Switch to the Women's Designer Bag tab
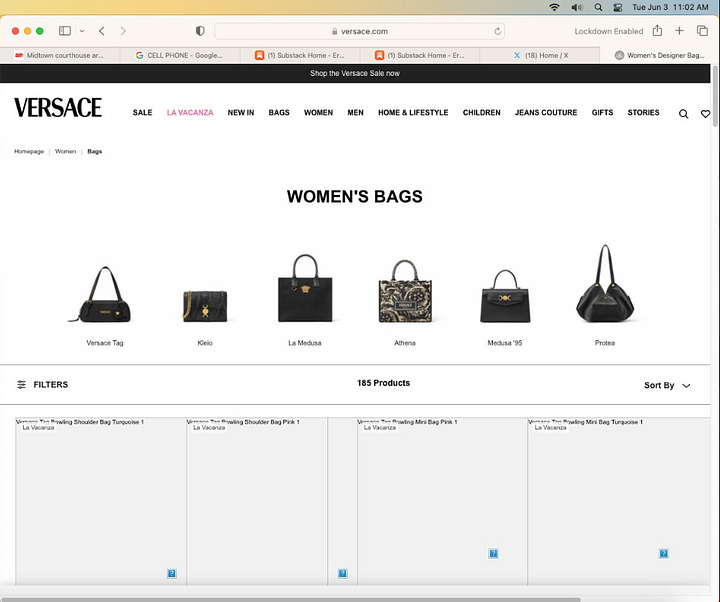Screen dimensions: 720x602 (660, 55)
